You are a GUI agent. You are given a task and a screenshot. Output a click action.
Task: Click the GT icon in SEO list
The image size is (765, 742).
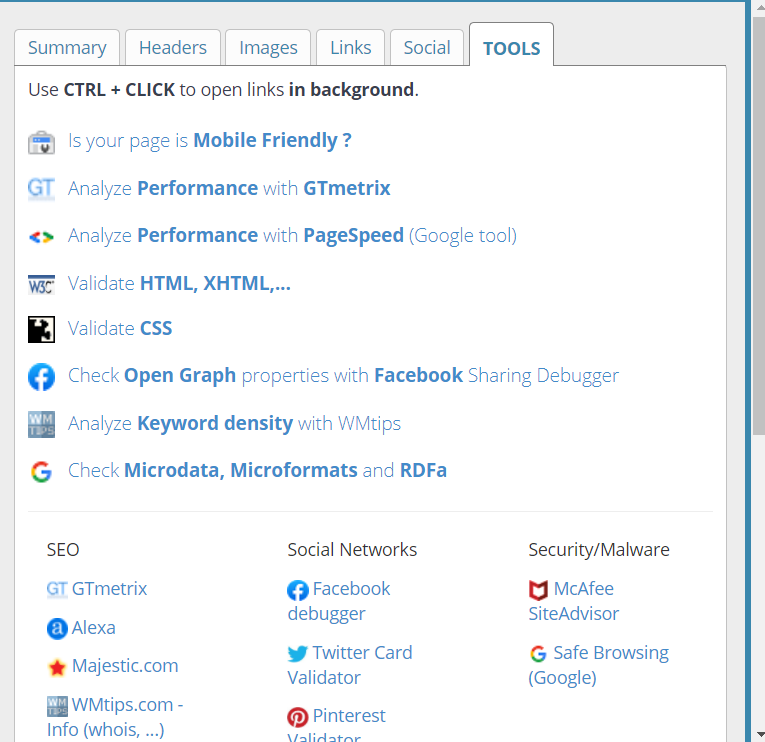click(x=57, y=589)
